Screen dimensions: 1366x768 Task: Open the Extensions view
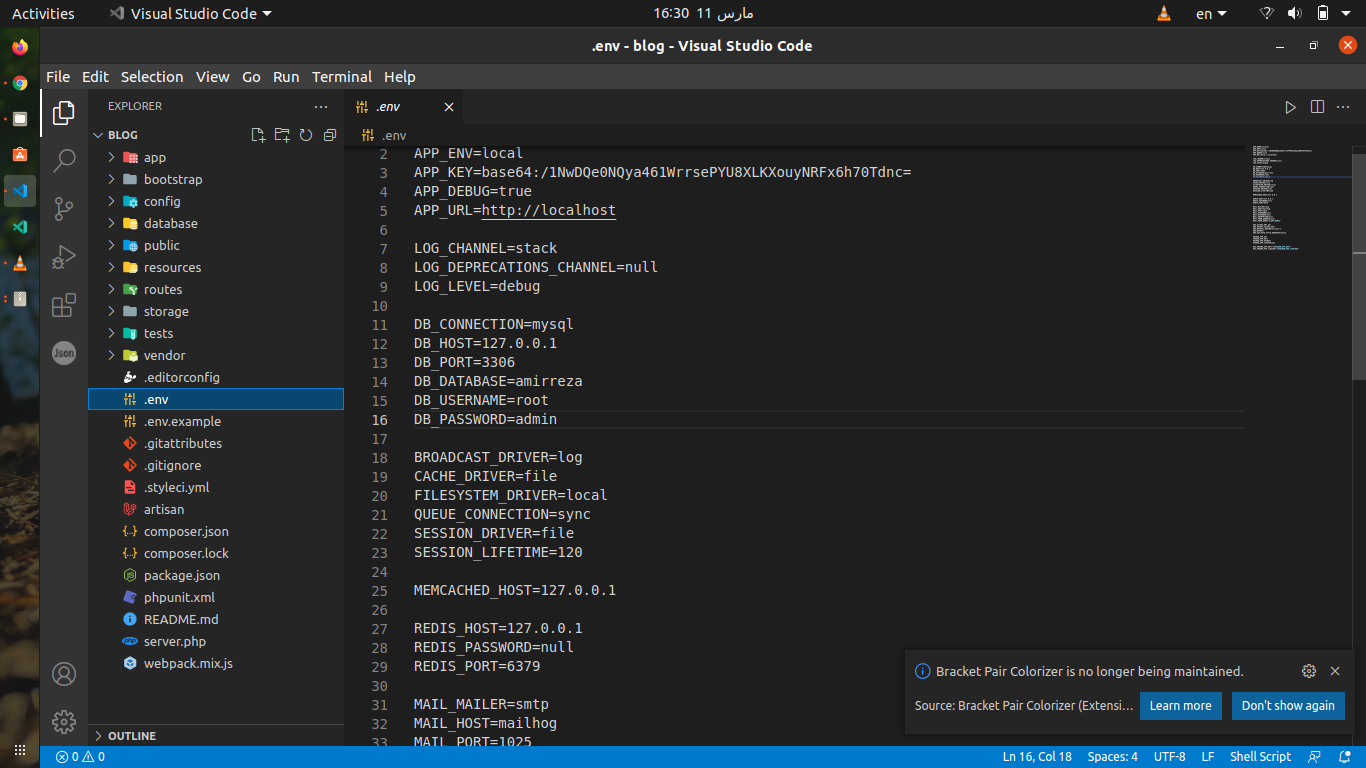pos(64,305)
